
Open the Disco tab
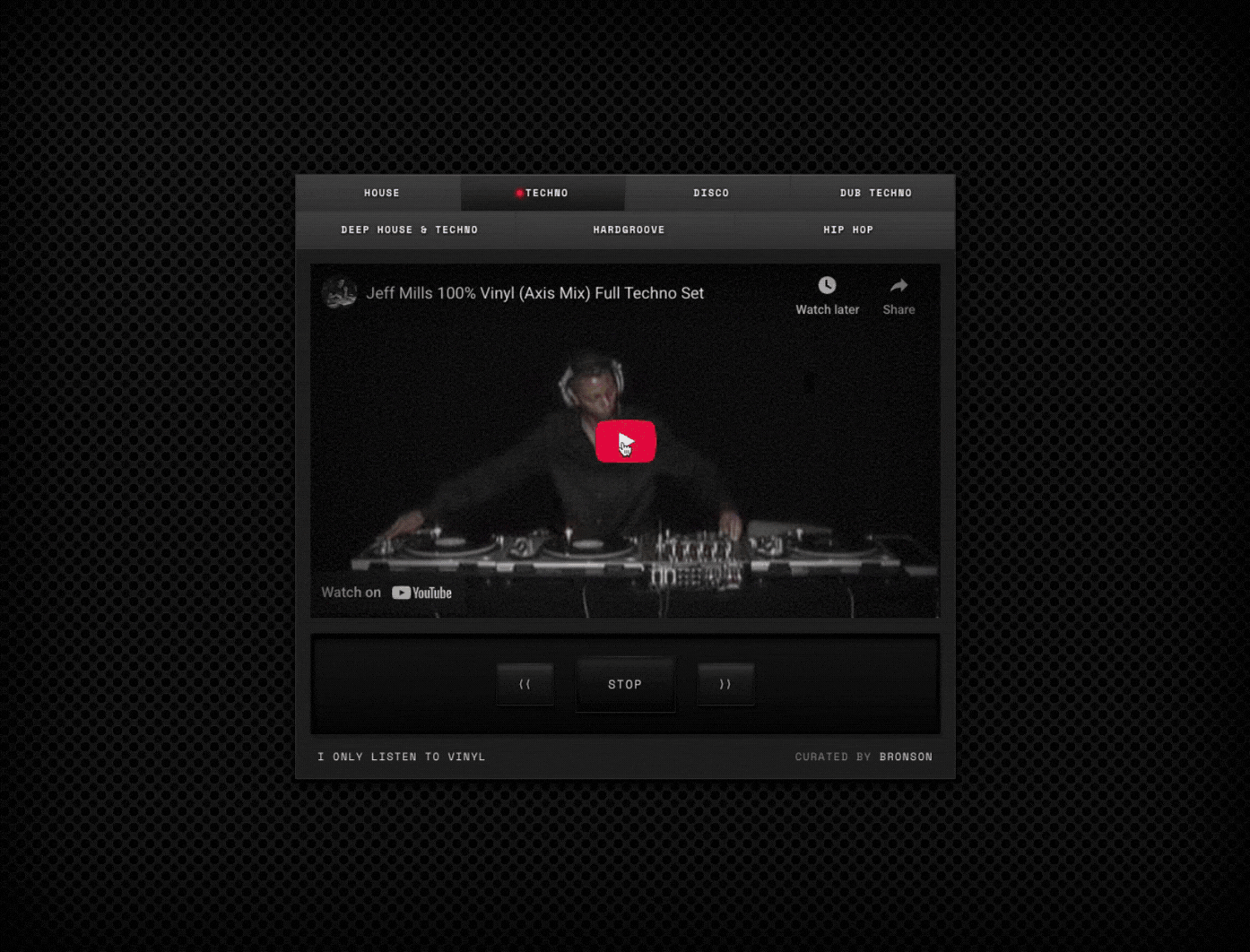711,194
